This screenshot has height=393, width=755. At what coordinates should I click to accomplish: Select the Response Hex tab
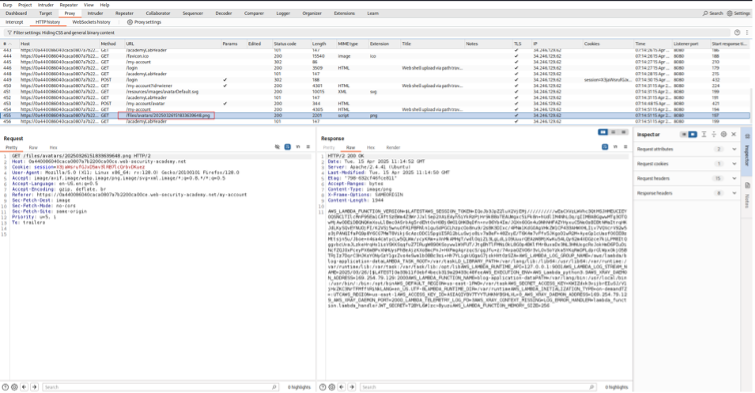(371, 147)
